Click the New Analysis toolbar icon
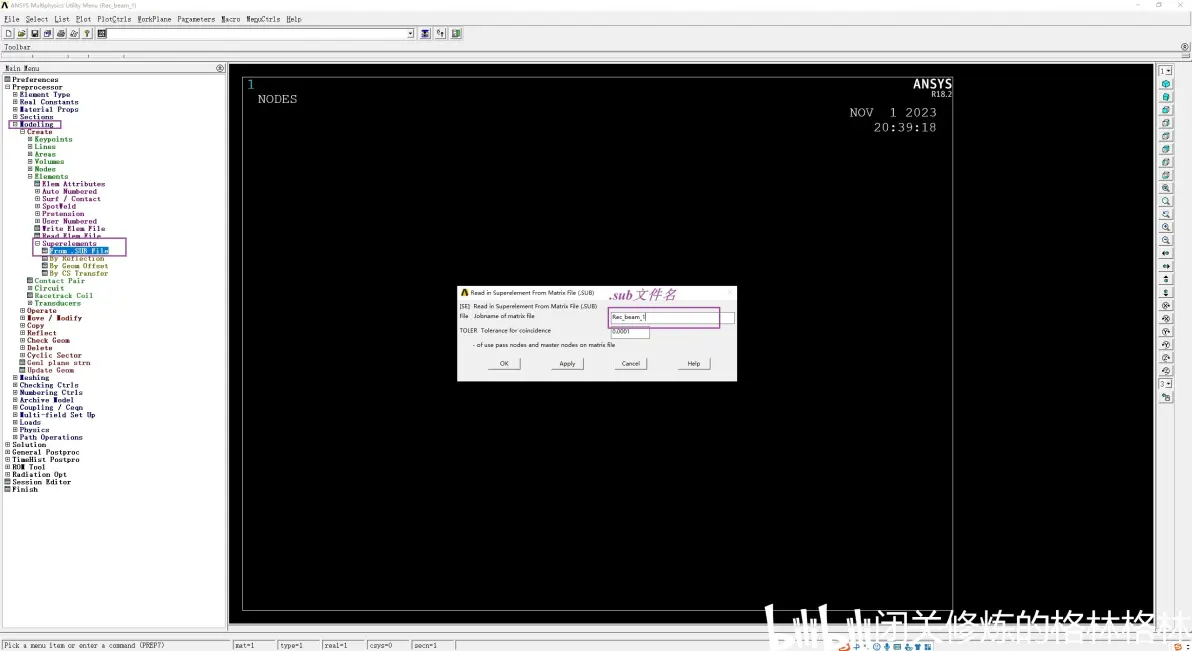Image resolution: width=1192 pixels, height=651 pixels. (x=8, y=33)
